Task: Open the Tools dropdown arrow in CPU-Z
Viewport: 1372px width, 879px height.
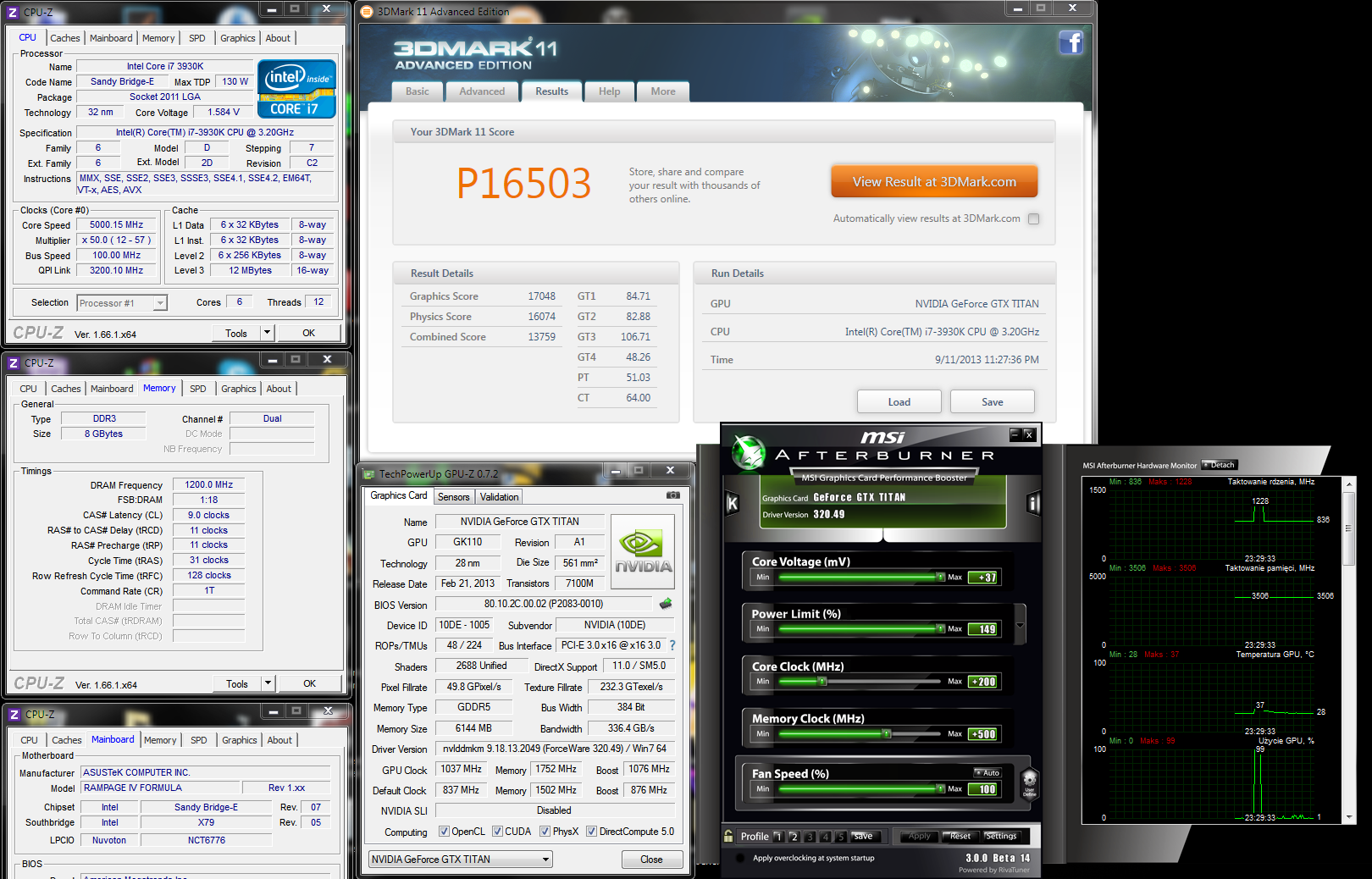Action: click(267, 333)
